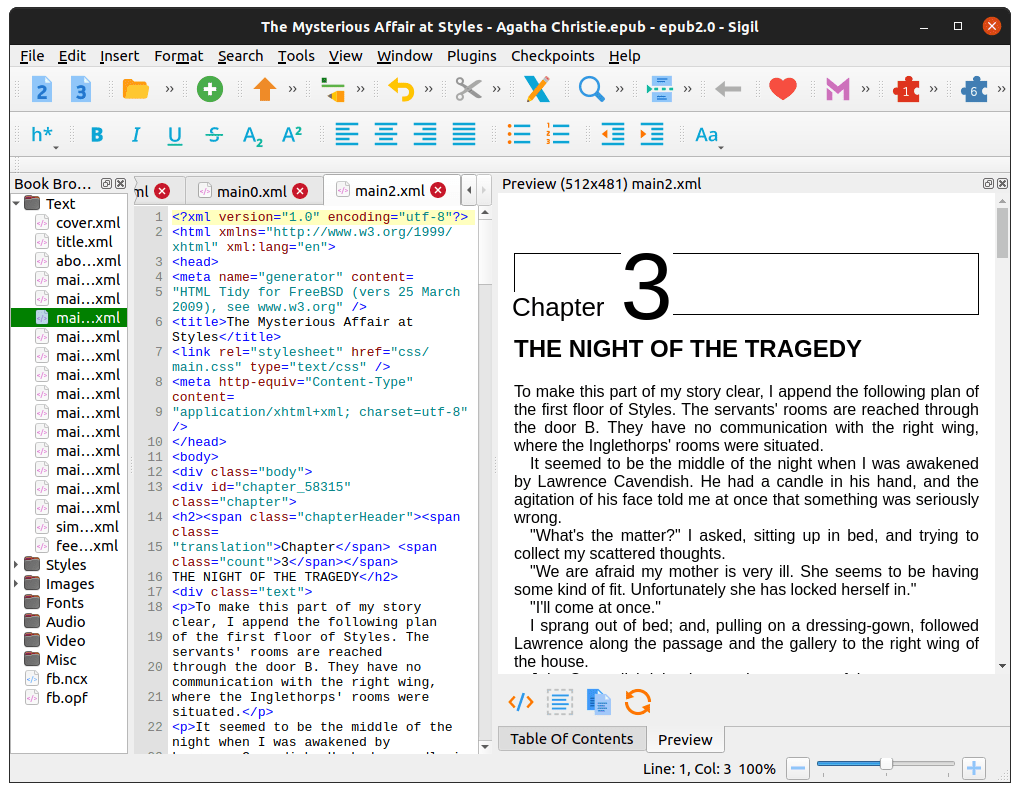Select fb.opf in Book Browser

68,698
